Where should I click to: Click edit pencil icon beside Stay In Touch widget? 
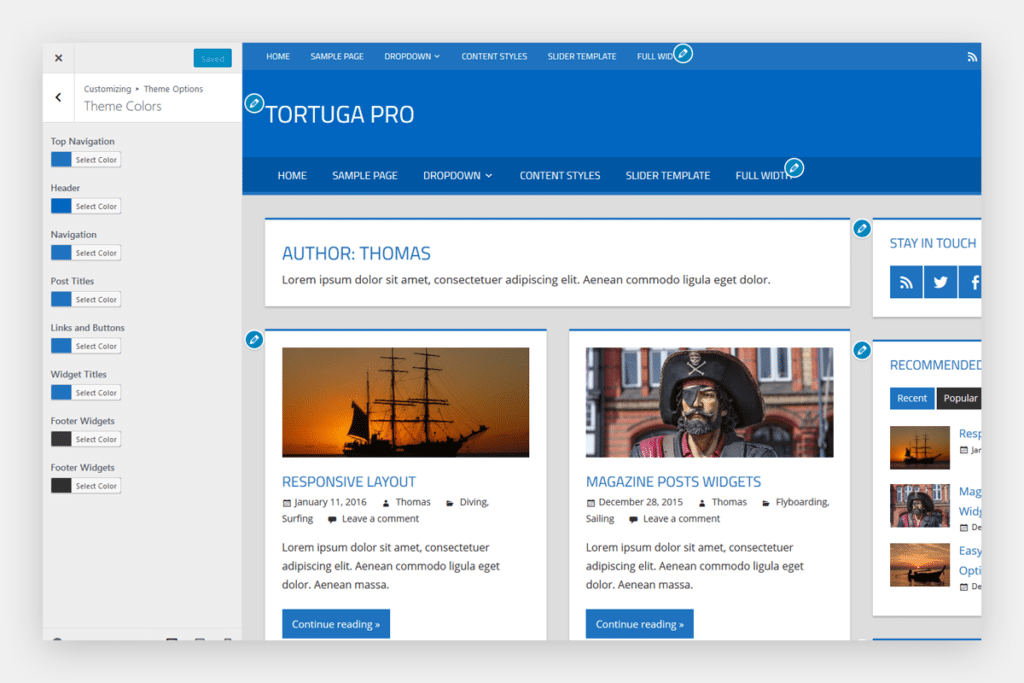pos(861,229)
